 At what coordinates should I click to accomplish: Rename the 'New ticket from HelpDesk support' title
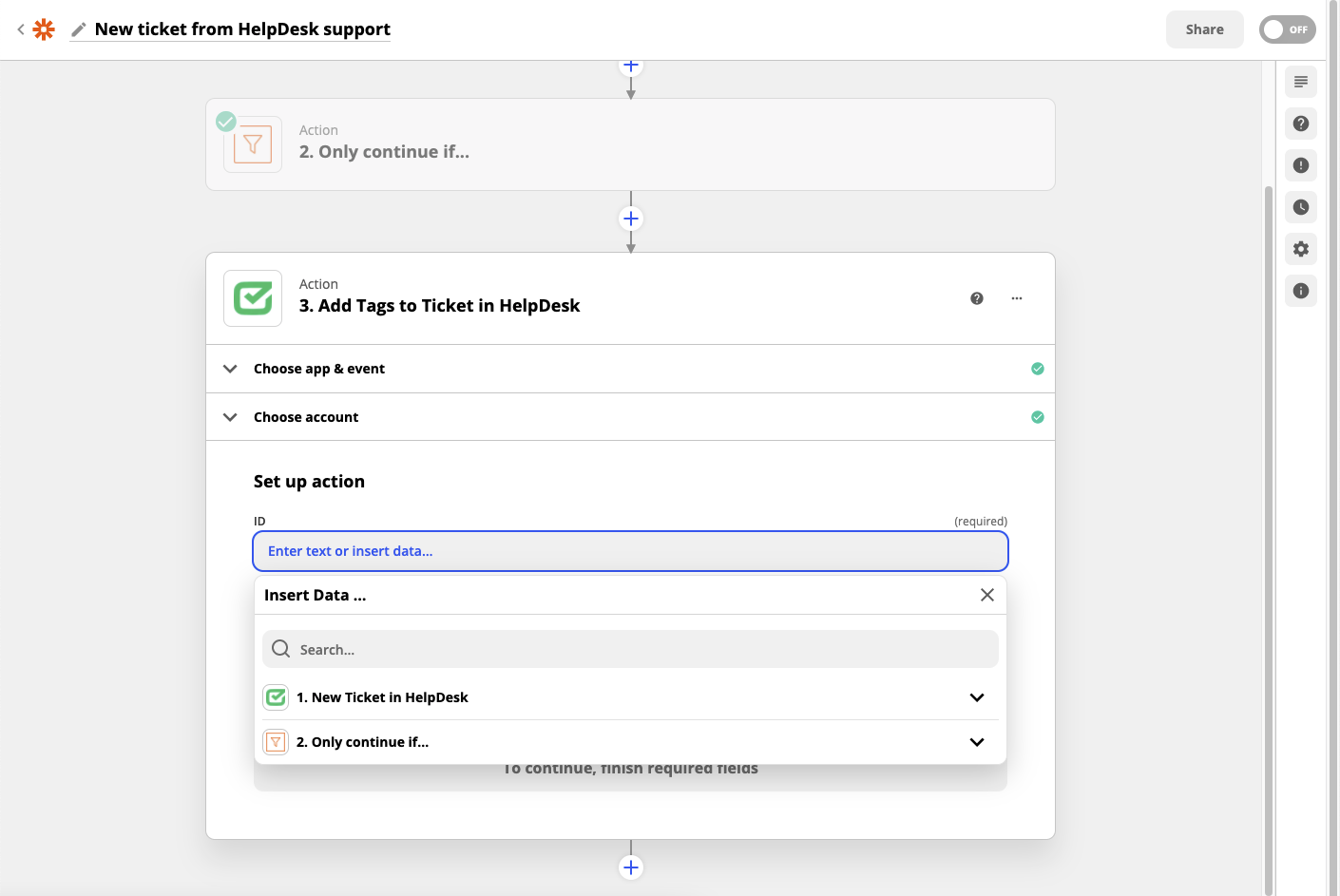coord(242,29)
